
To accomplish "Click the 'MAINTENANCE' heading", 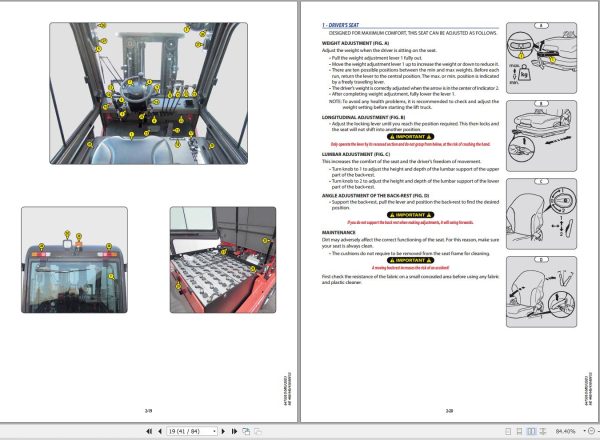I will [339, 232].
